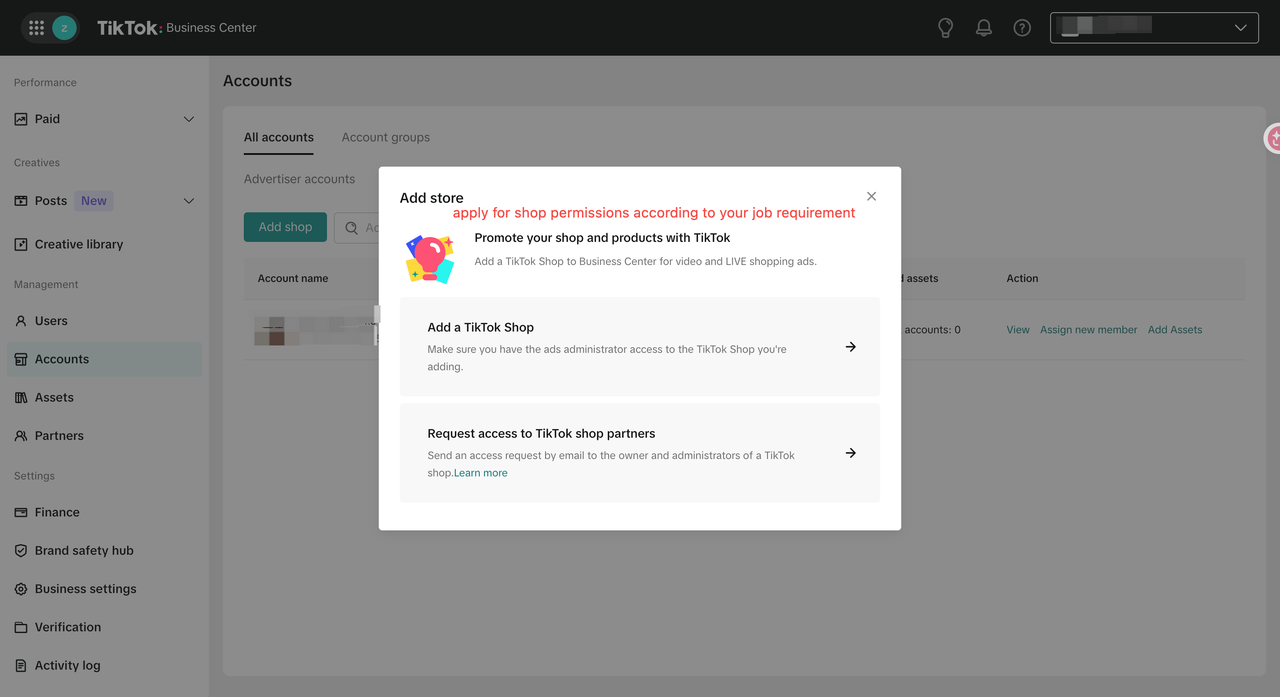This screenshot has height=697, width=1280.
Task: Select the Advertiser accounts sub-tab
Action: 299,179
